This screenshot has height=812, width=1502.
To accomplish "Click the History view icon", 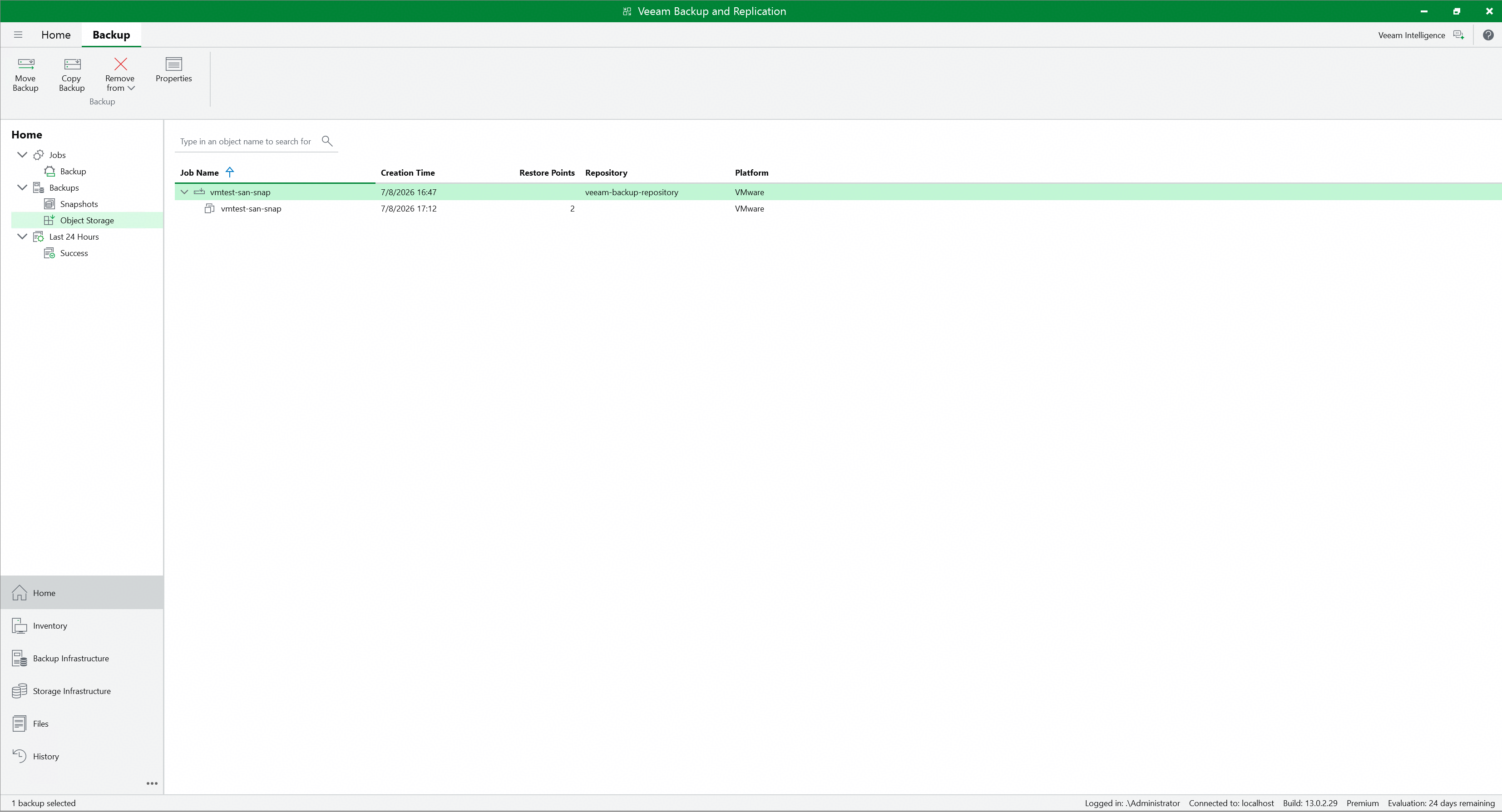I will (19, 756).
